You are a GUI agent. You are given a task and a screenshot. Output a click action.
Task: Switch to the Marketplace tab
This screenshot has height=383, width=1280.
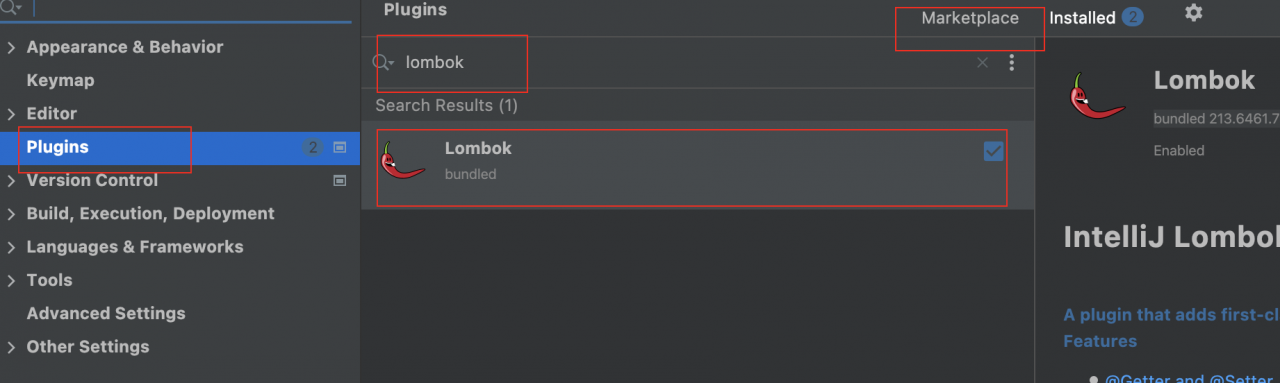[970, 18]
